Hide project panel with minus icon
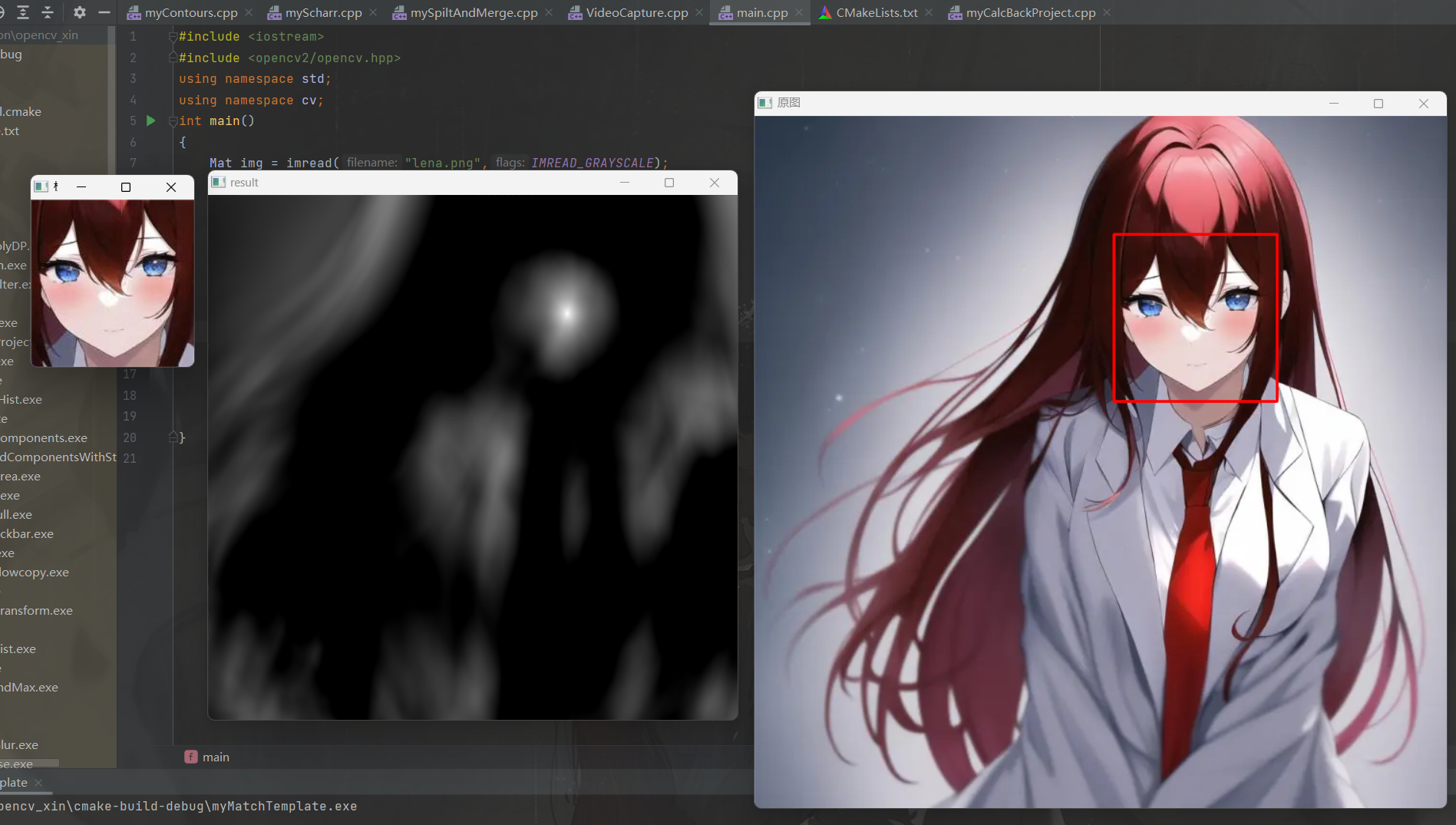1456x825 pixels. [x=104, y=12]
